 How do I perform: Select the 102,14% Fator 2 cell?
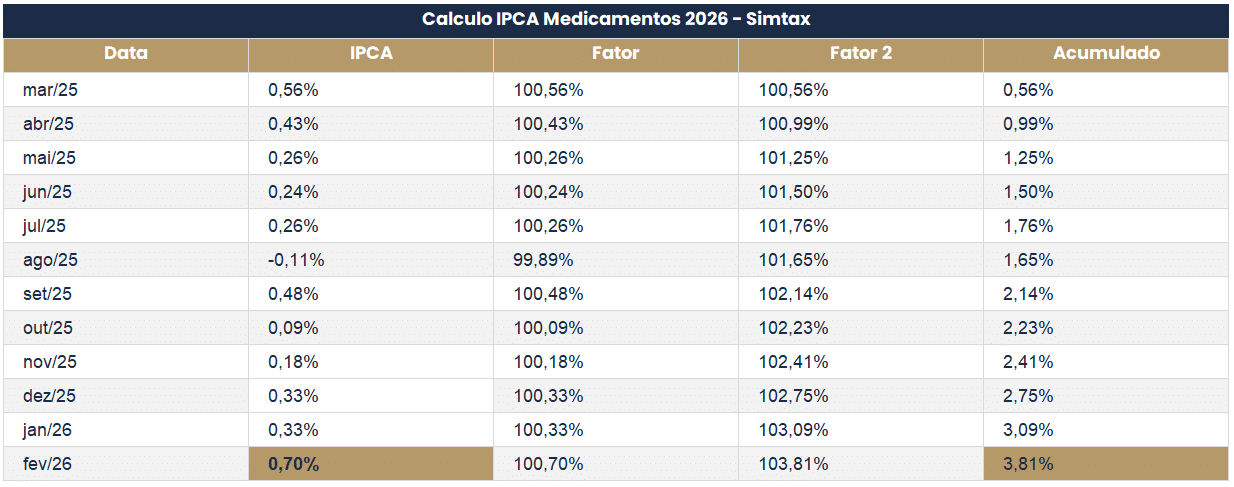click(x=794, y=294)
